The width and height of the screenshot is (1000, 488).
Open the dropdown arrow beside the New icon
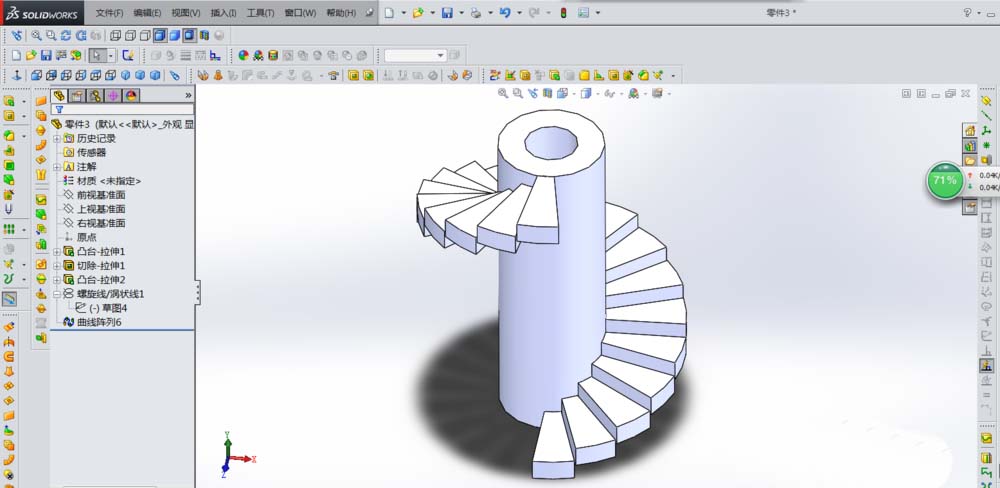point(404,13)
